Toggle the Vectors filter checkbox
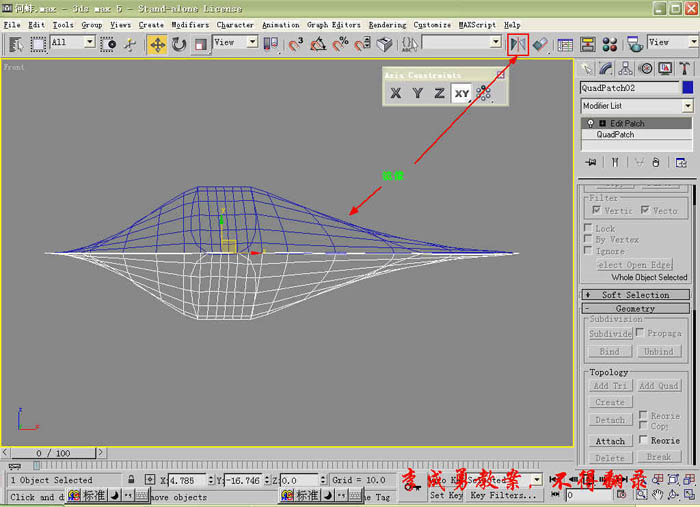This screenshot has height=507, width=700. (x=645, y=209)
